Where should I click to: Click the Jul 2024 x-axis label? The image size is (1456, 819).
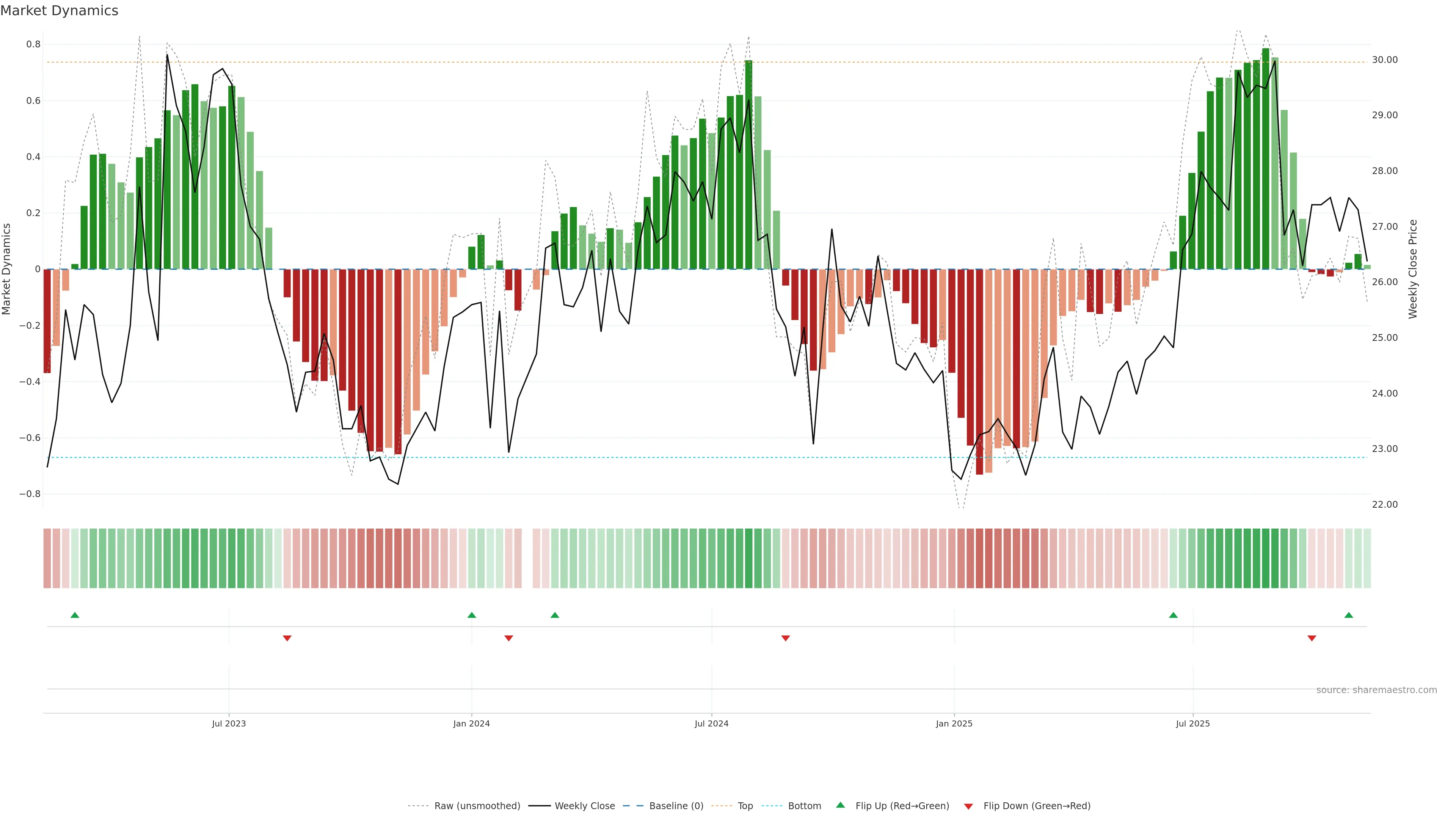pyautogui.click(x=712, y=724)
